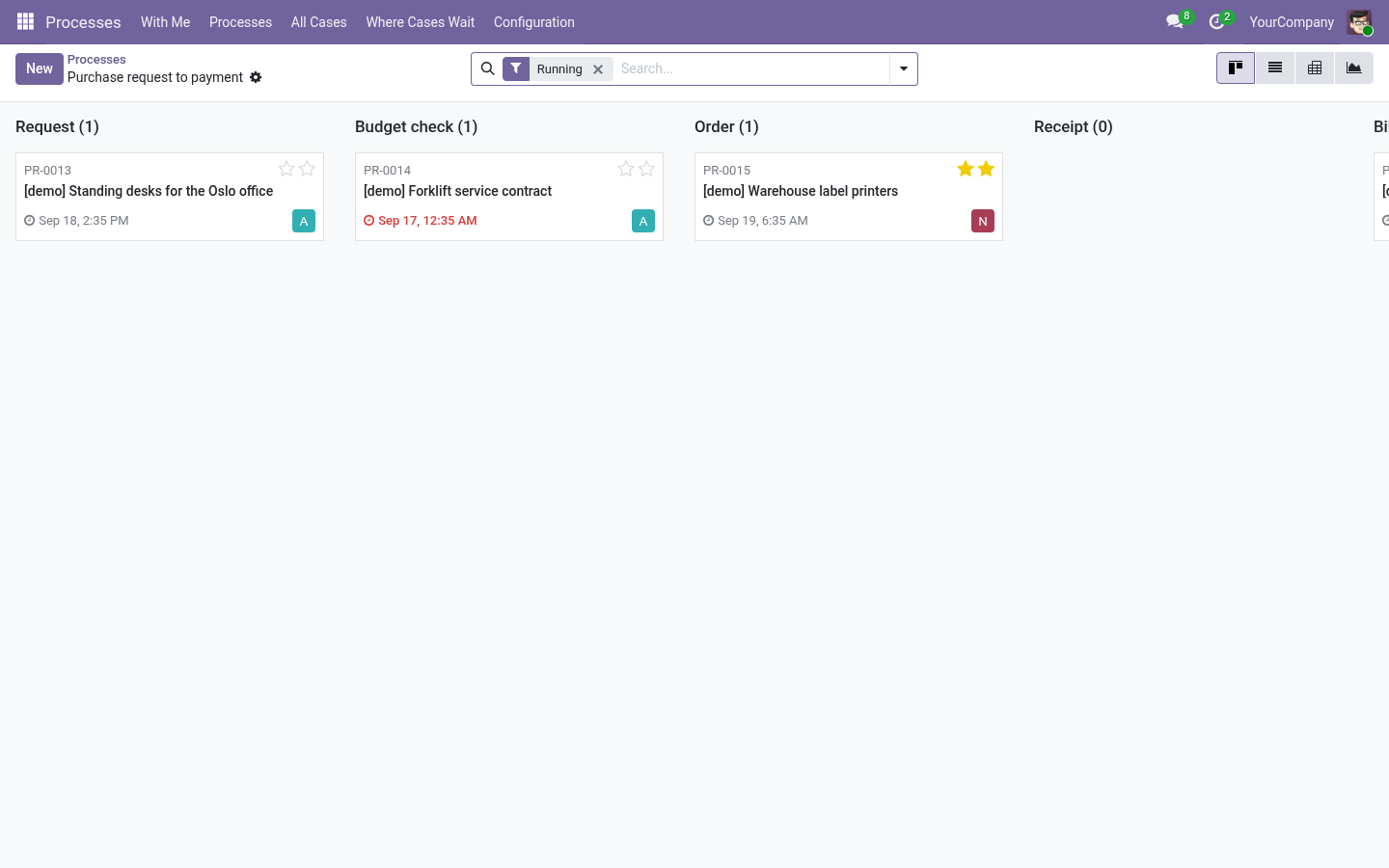The image size is (1389, 868).
Task: Switch to List view
Action: click(x=1275, y=68)
